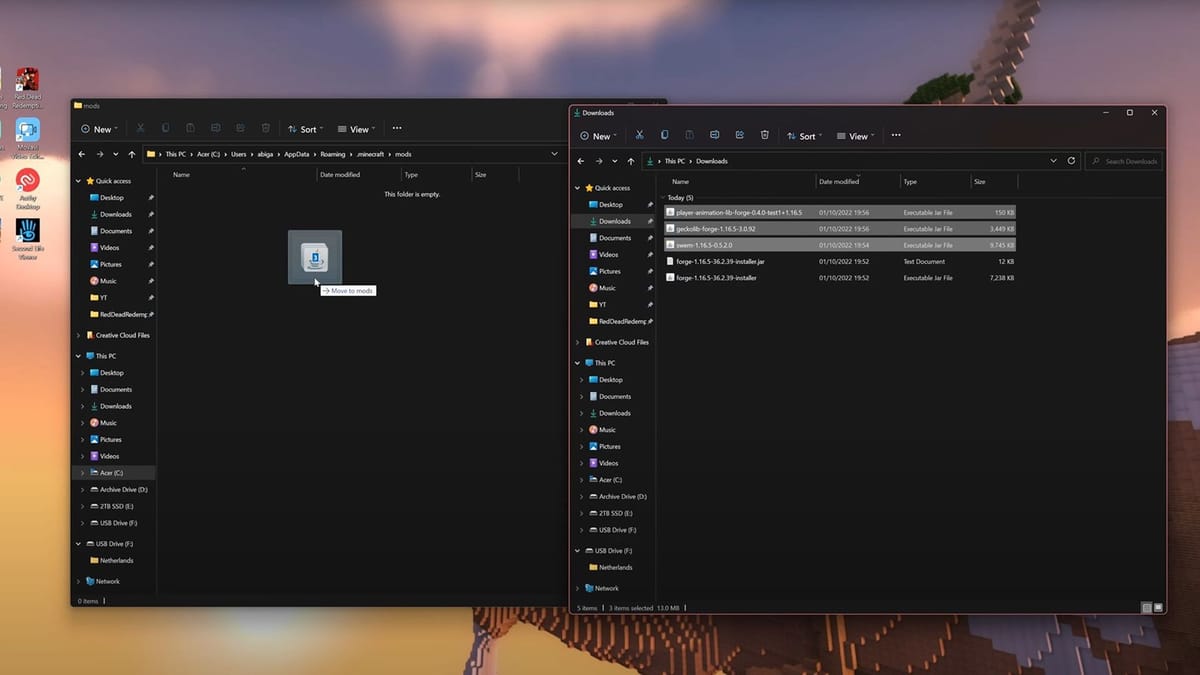The height and width of the screenshot is (675, 1200).
Task: Click the Copy icon in Downloads window
Action: coord(664,135)
